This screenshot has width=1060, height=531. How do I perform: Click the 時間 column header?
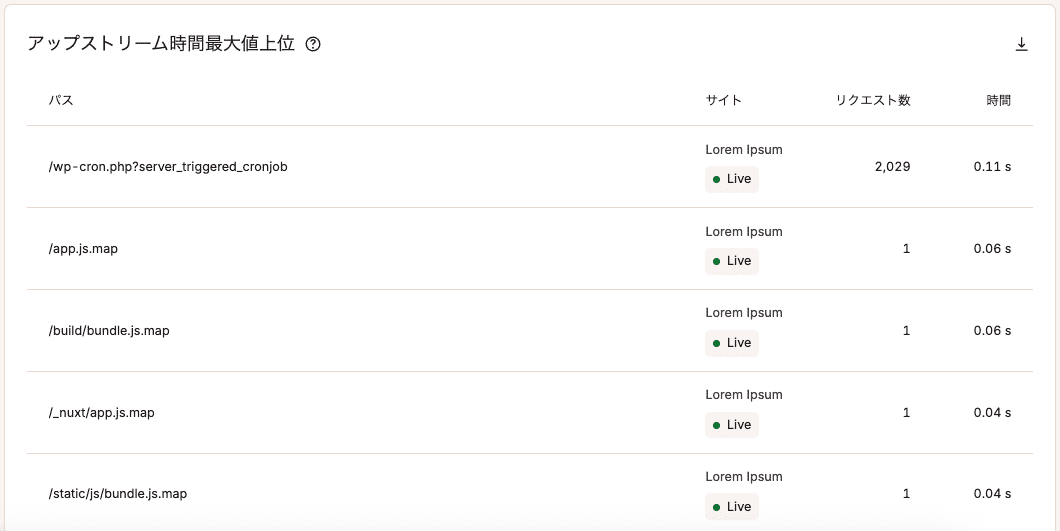[x=998, y=100]
